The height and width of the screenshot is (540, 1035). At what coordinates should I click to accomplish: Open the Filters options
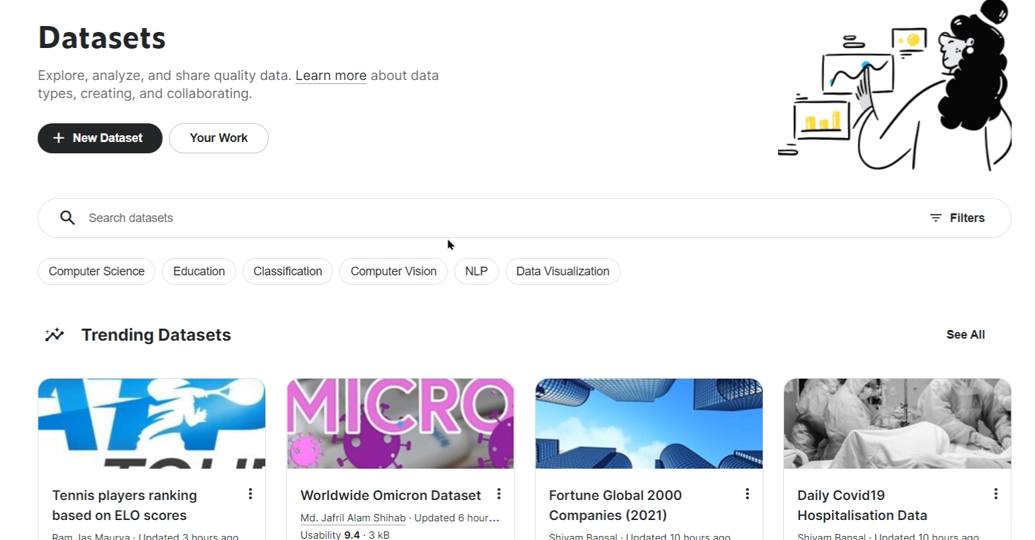click(x=957, y=218)
